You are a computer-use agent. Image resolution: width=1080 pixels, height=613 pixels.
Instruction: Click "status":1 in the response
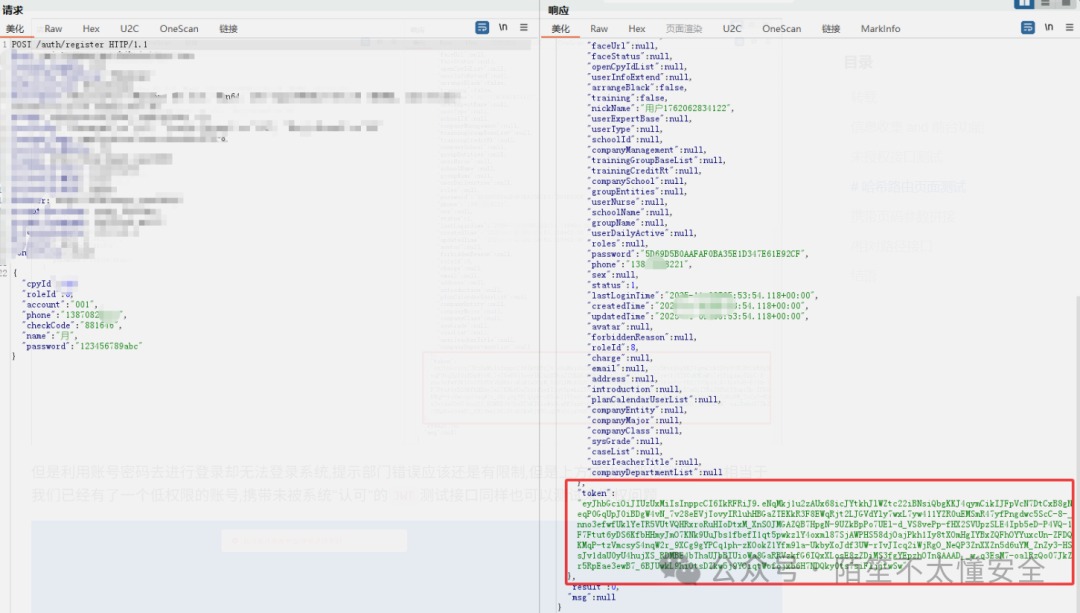point(613,284)
